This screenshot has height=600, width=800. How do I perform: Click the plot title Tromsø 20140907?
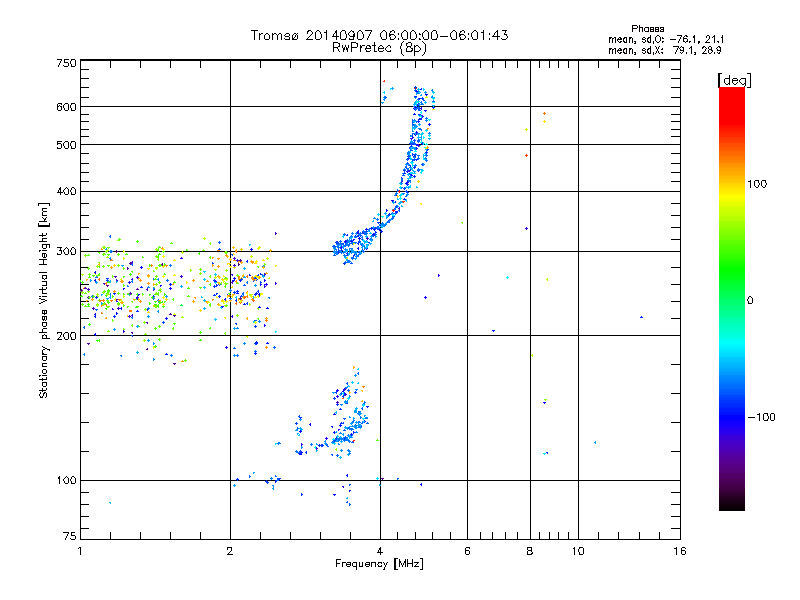pyautogui.click(x=379, y=35)
